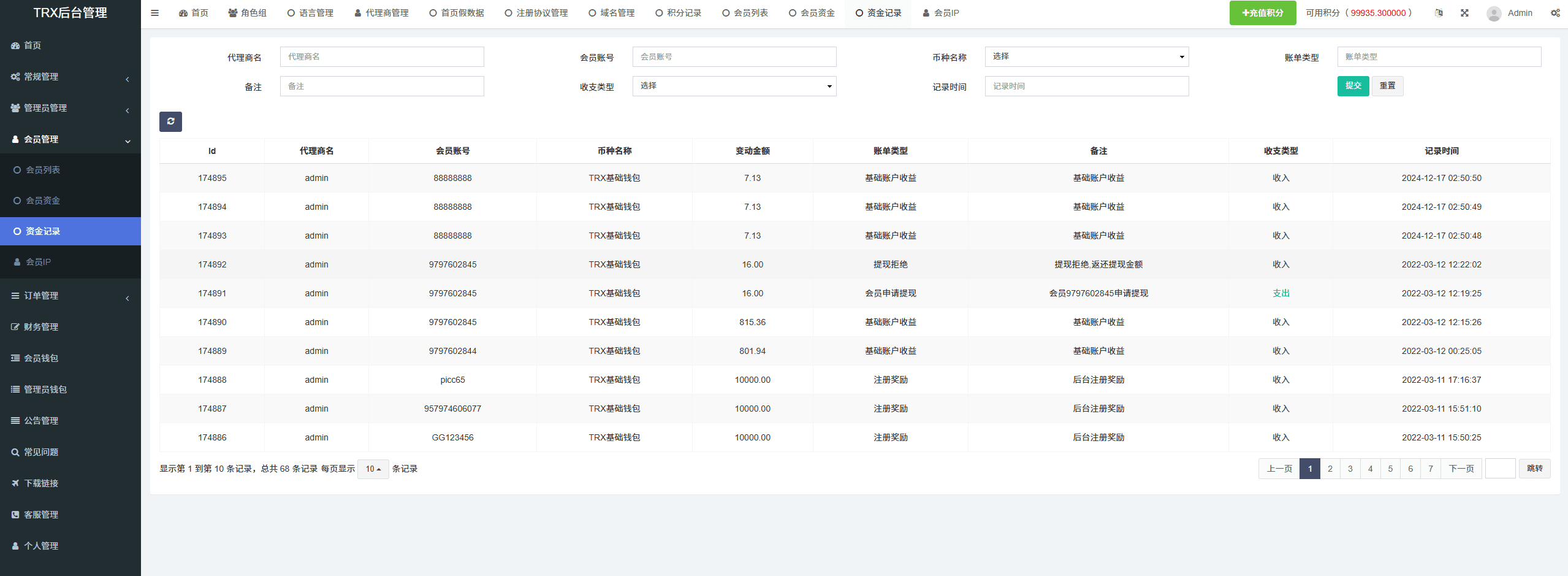The height and width of the screenshot is (576, 1568).
Task: Click amount 815.36 cell
Action: point(753,322)
